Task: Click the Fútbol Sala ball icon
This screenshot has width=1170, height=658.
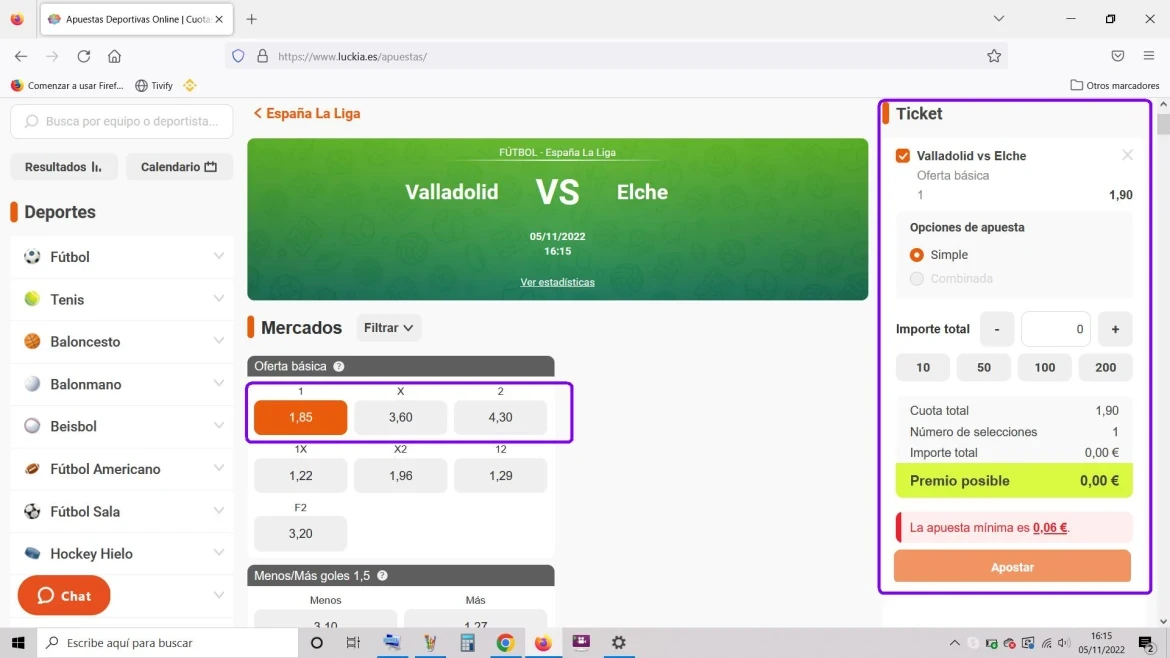Action: coord(32,511)
